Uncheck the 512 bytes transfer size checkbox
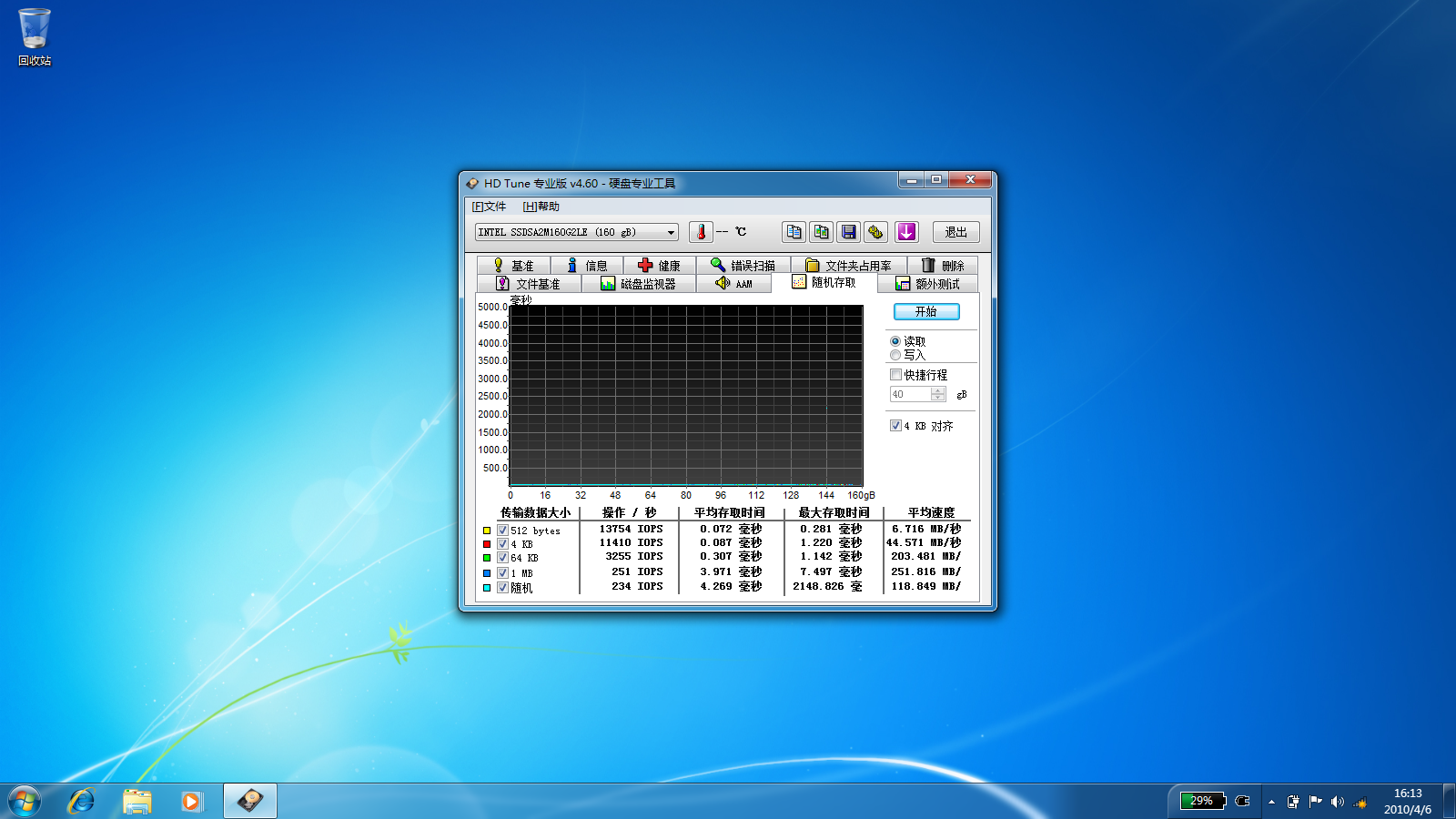The image size is (1456, 819). pos(502,531)
